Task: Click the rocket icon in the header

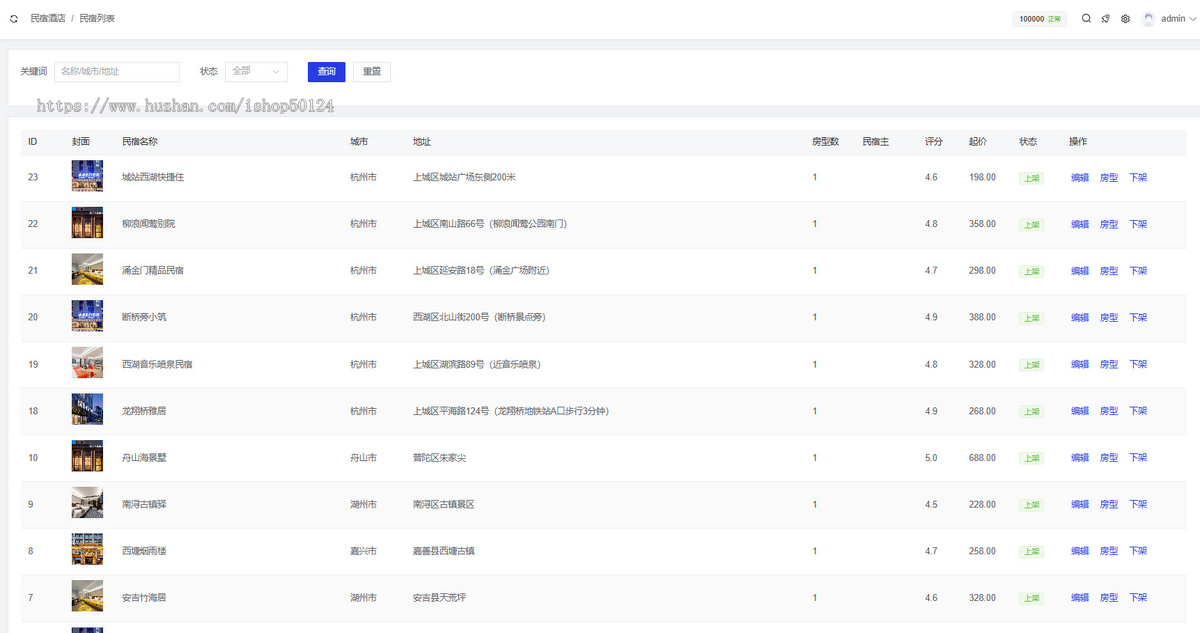Action: pos(1106,18)
